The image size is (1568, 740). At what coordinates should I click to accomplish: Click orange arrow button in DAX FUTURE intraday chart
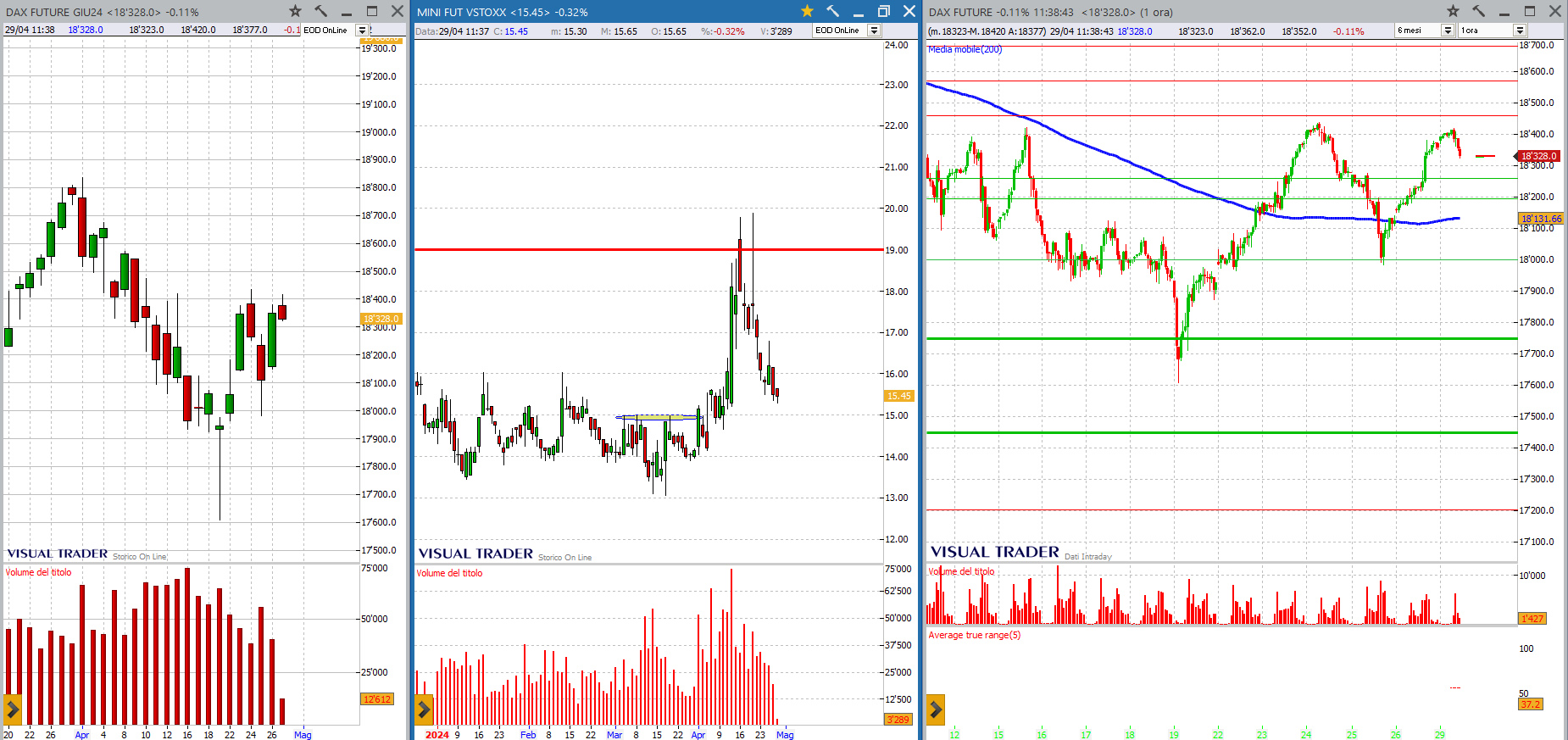pyautogui.click(x=936, y=709)
